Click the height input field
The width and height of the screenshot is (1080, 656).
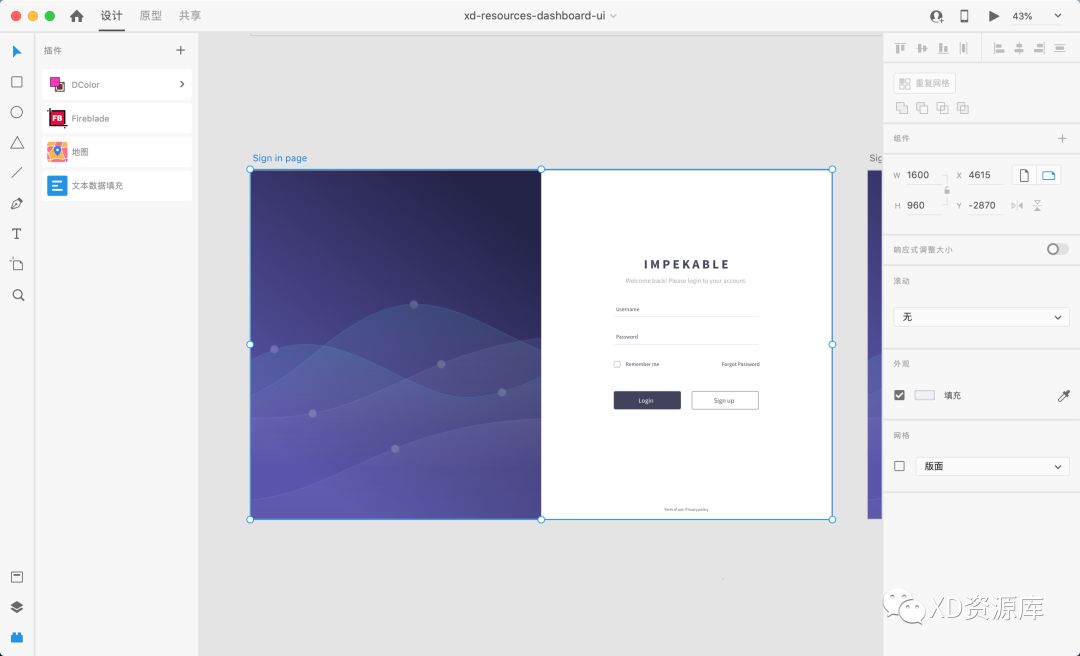tap(924, 205)
